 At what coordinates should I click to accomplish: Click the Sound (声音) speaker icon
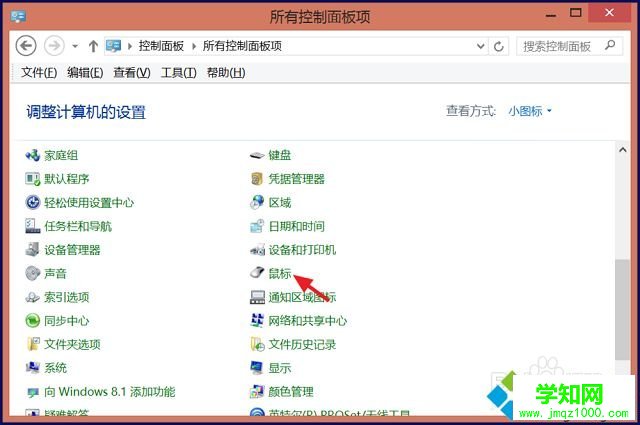(x=32, y=274)
